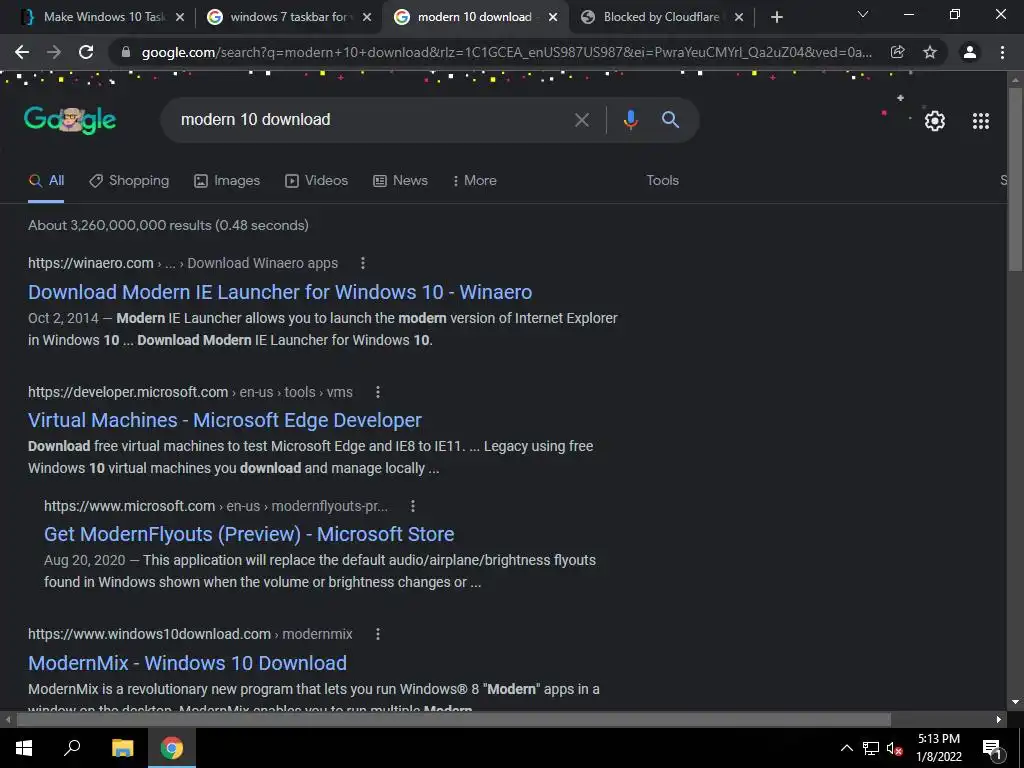This screenshot has height=768, width=1024.
Task: Open Chrome profile avatar
Action: point(970,52)
